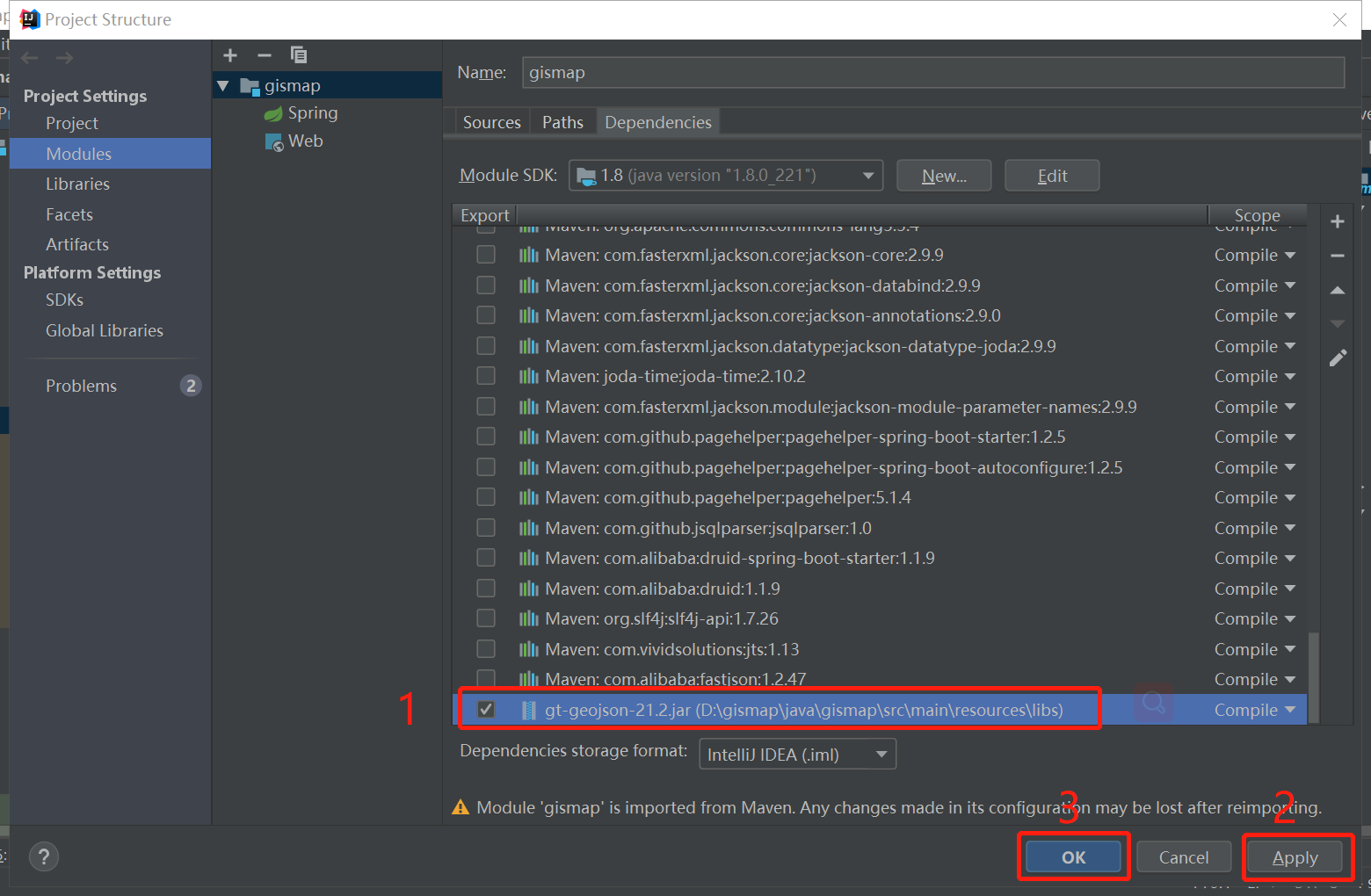Open SDKs in Platform Settings
1371x896 pixels.
[x=64, y=300]
